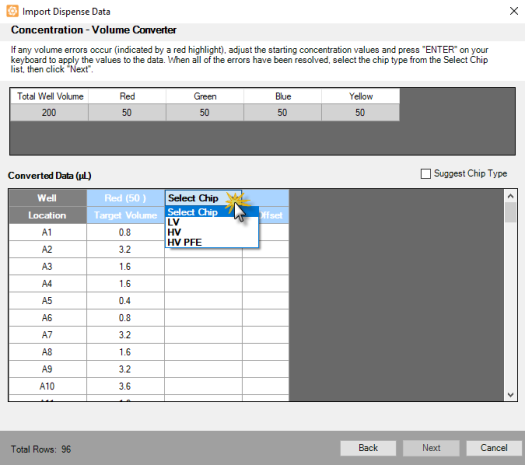This screenshot has width=525, height=465.
Task: Click the Next button
Action: pos(431,448)
